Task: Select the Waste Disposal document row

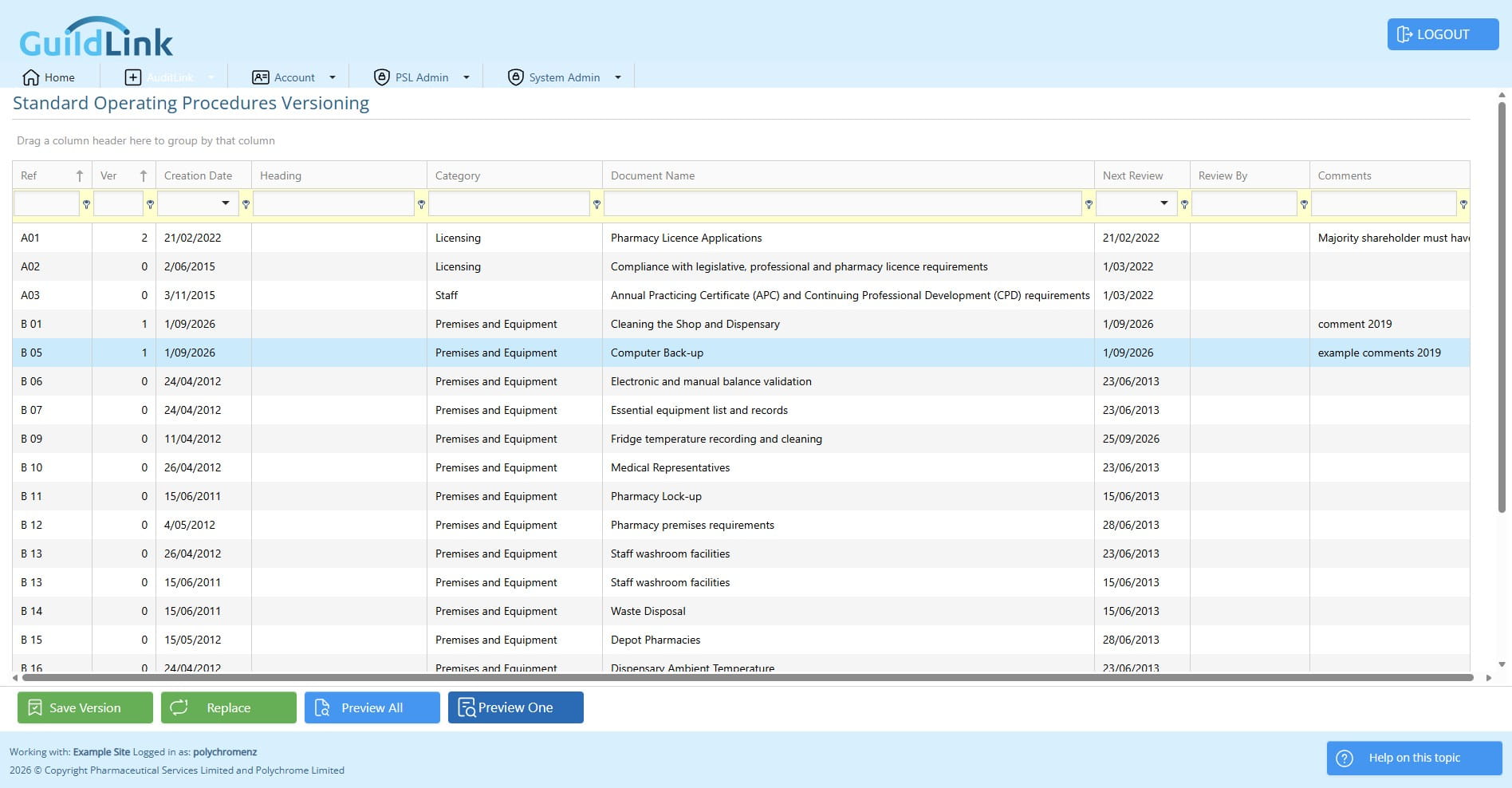Action: [741, 611]
